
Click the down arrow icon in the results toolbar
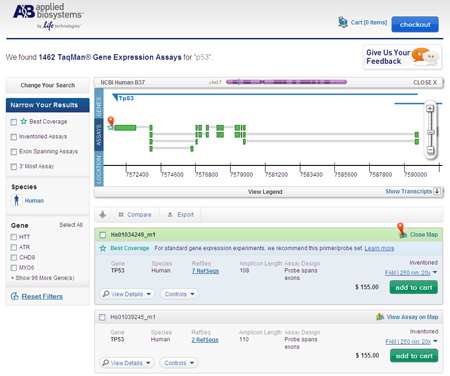103,214
